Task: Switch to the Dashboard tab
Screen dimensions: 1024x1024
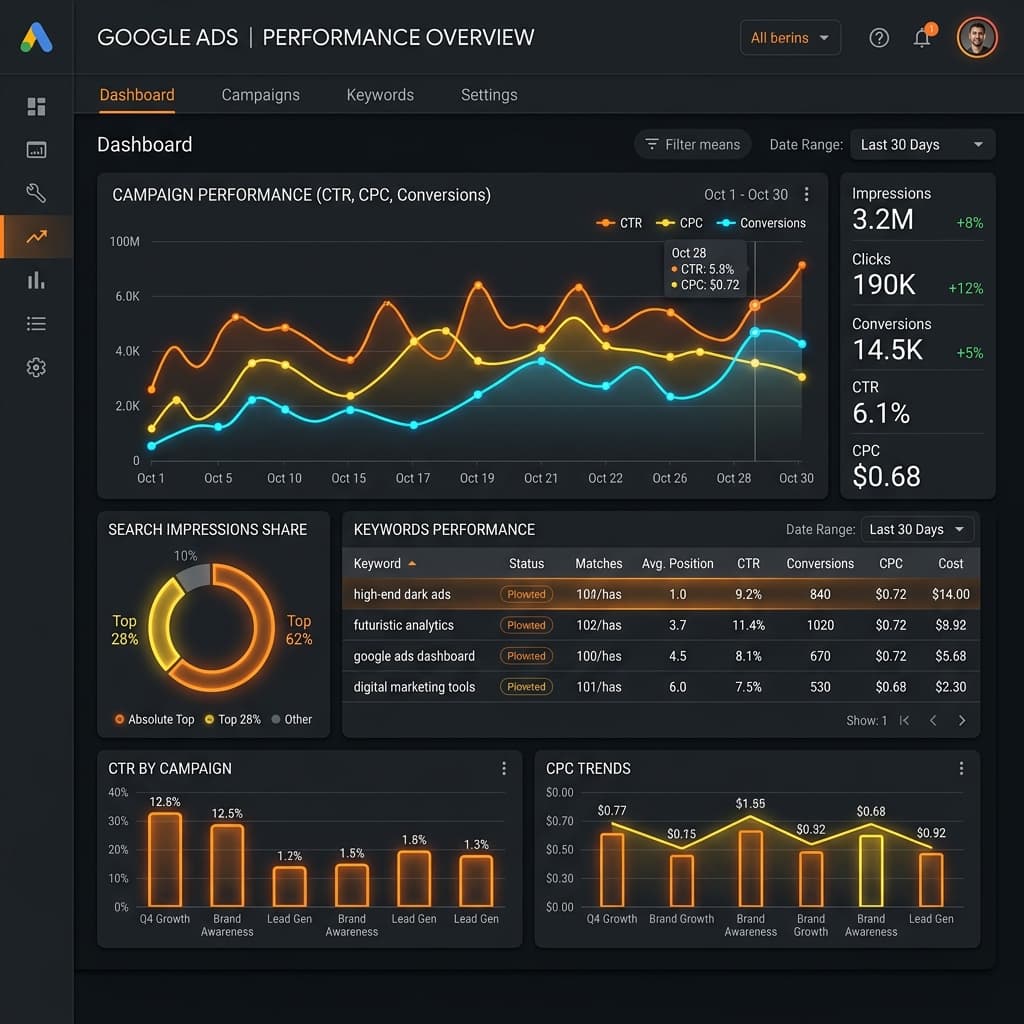Action: [137, 95]
